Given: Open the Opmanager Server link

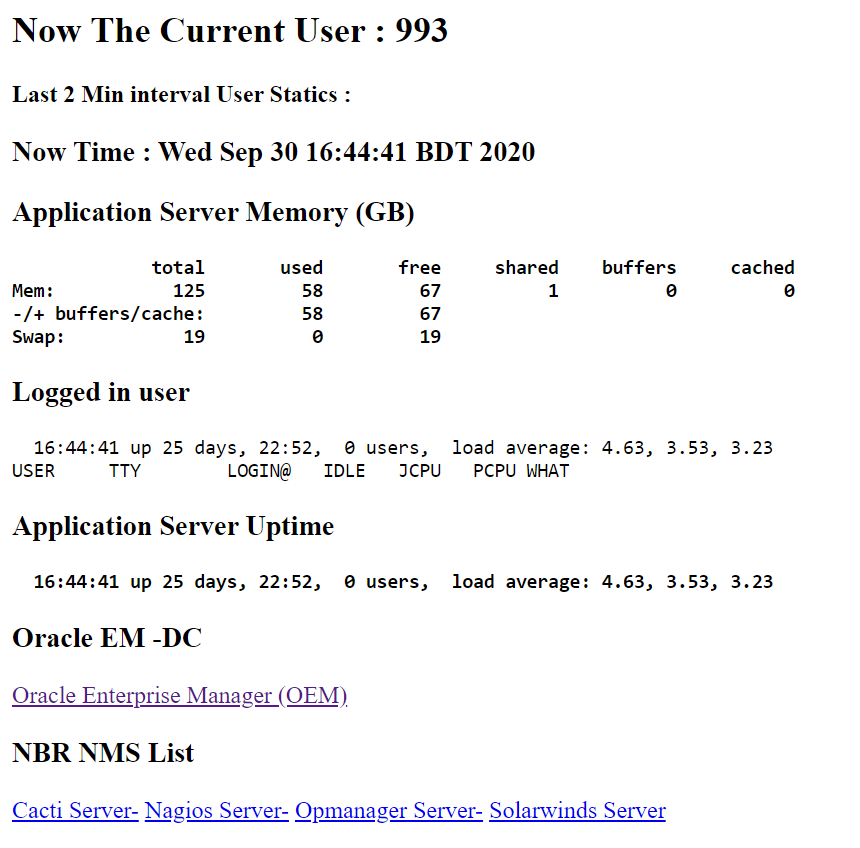Looking at the screenshot, I should [x=389, y=810].
